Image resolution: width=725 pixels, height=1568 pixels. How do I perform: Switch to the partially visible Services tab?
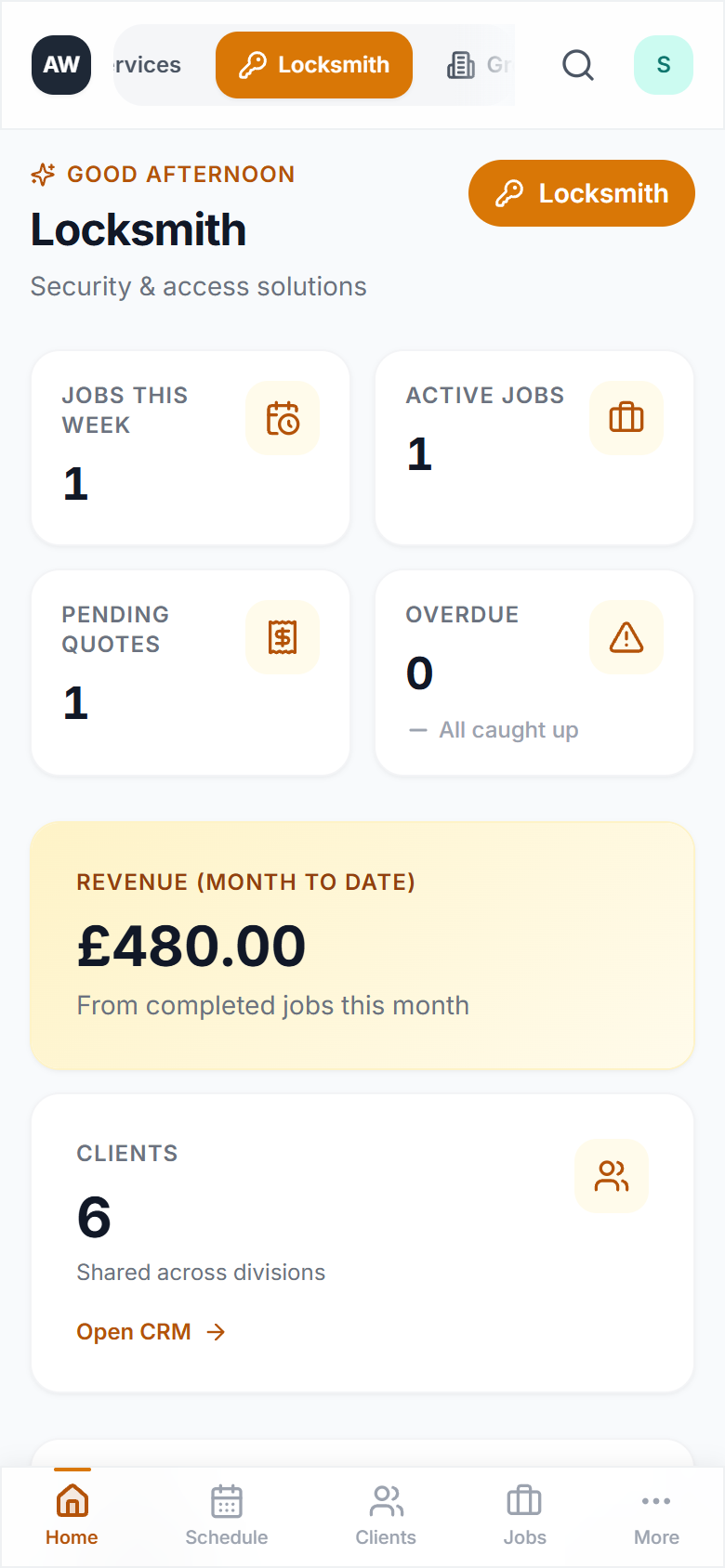point(149,65)
